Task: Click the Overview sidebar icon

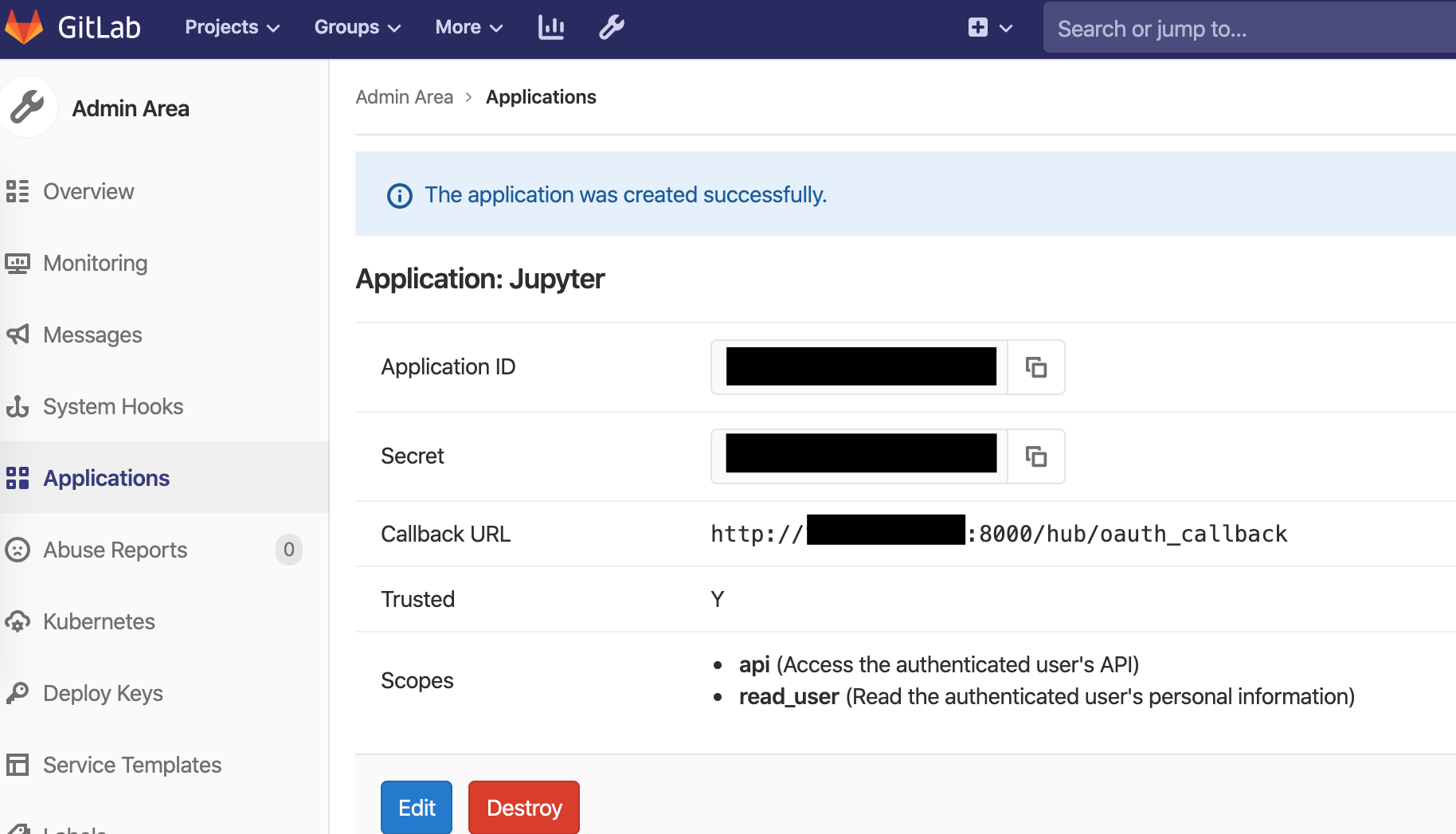Action: [18, 191]
